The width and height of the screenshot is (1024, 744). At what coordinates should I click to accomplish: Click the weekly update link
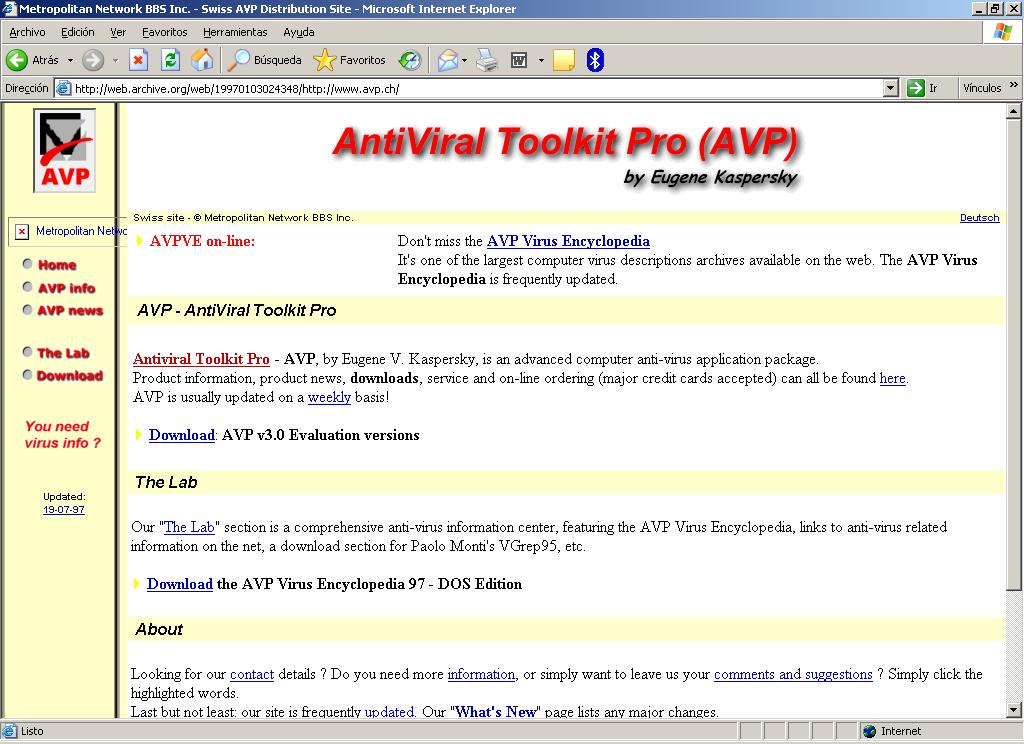click(329, 396)
